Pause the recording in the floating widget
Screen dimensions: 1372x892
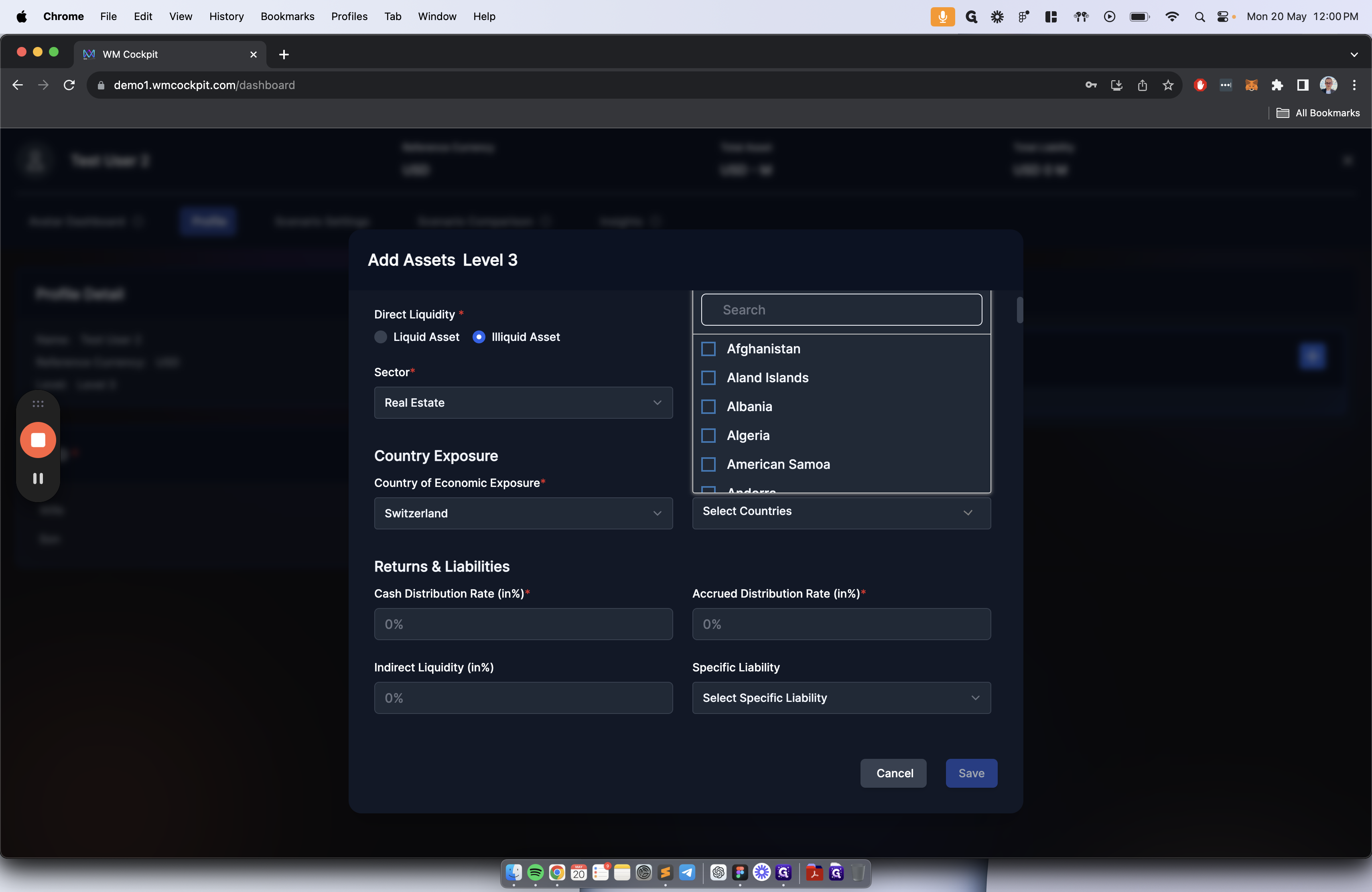click(x=38, y=478)
